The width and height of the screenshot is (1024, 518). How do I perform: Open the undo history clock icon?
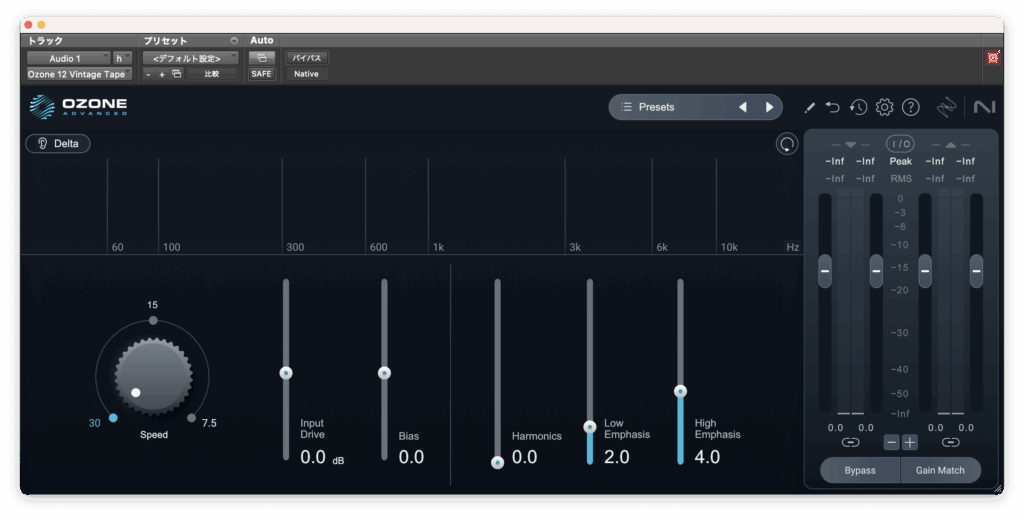click(x=858, y=107)
